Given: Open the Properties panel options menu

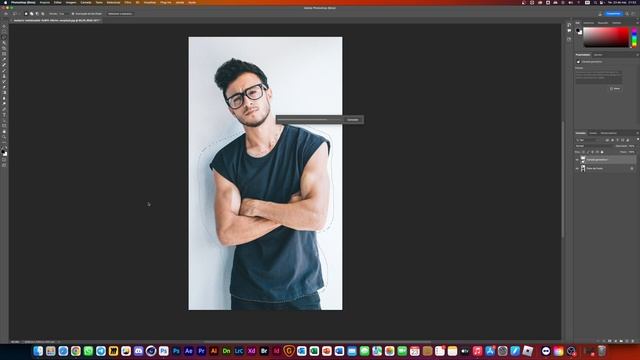Looking at the screenshot, I should point(637,55).
